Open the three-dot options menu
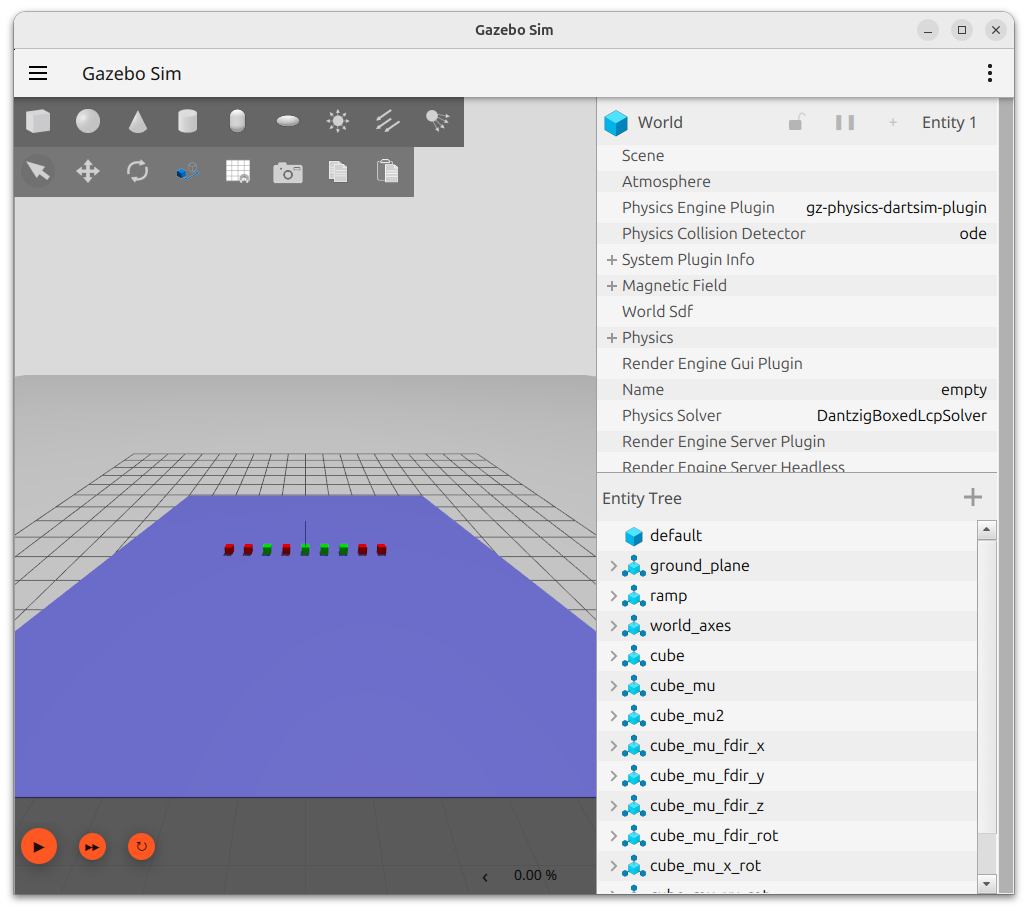The width and height of the screenshot is (1028, 911). pyautogui.click(x=989, y=73)
